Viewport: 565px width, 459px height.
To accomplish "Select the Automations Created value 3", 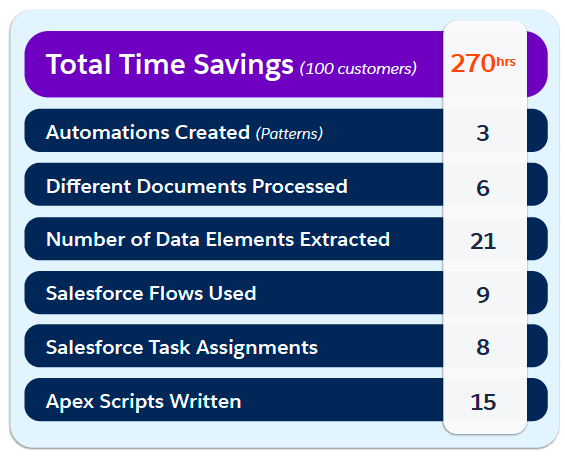I will (x=483, y=133).
